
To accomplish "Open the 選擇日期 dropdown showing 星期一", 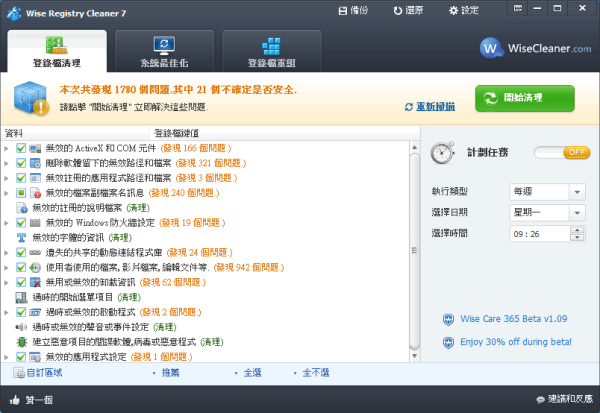I will 547,212.
